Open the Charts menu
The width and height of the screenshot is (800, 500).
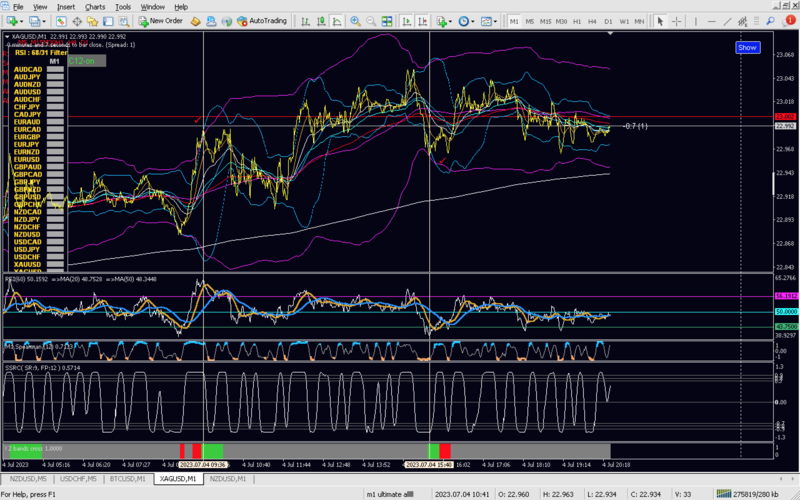(95, 6)
